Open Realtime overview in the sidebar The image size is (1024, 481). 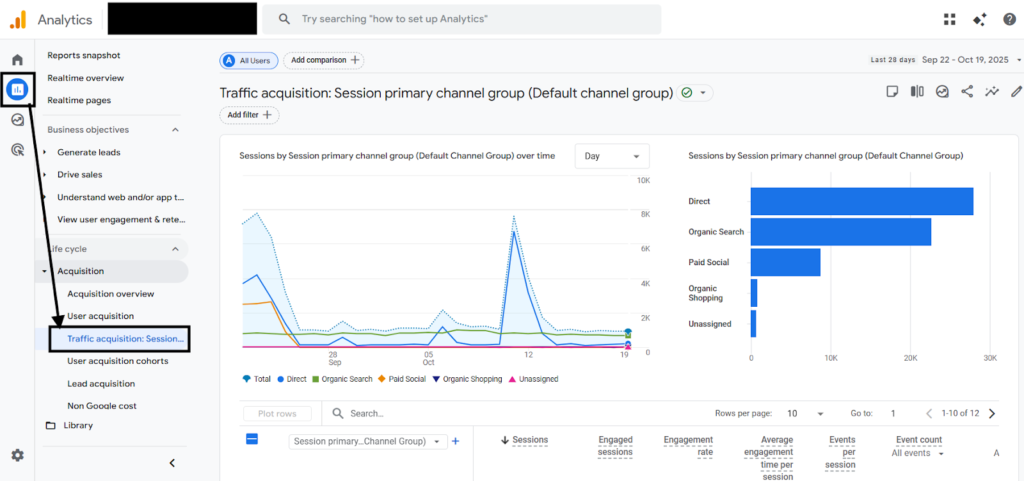coord(86,78)
